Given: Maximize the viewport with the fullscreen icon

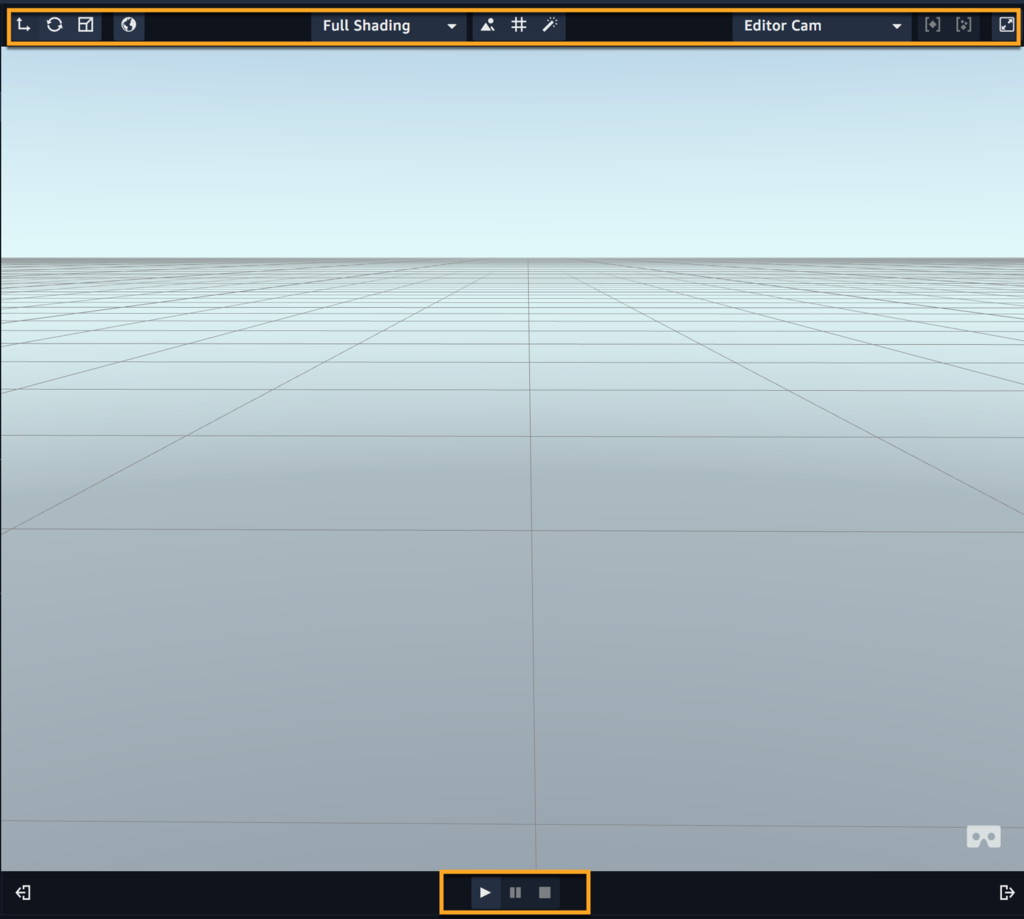Looking at the screenshot, I should [x=1006, y=25].
